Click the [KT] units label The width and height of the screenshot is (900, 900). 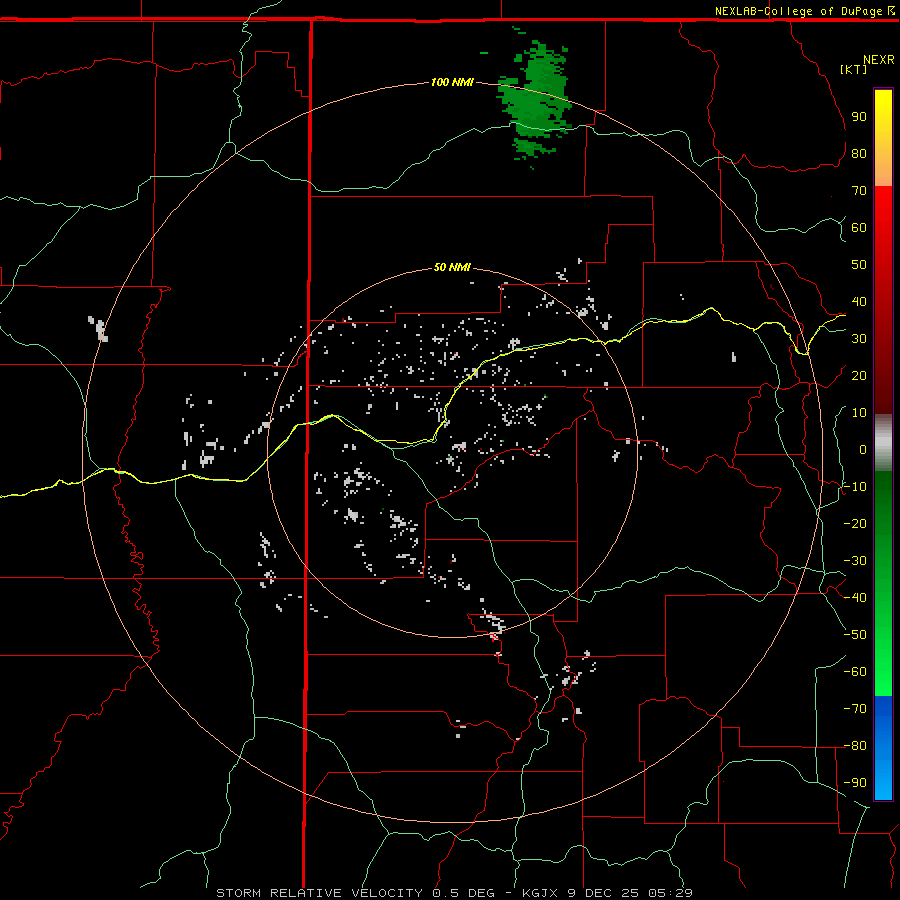(854, 69)
